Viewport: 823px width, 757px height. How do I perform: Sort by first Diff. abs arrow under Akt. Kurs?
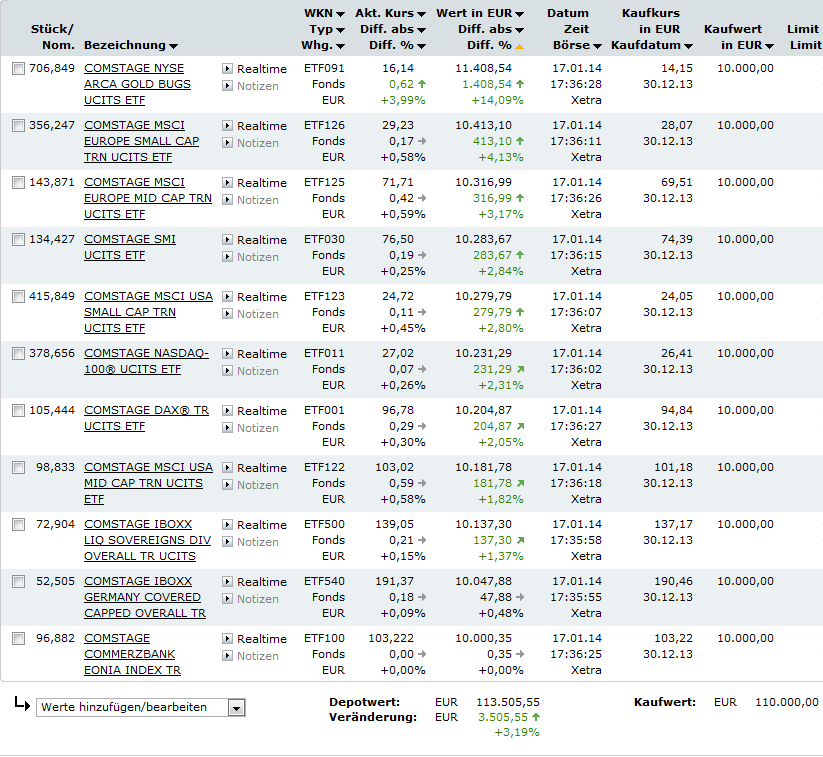(421, 30)
